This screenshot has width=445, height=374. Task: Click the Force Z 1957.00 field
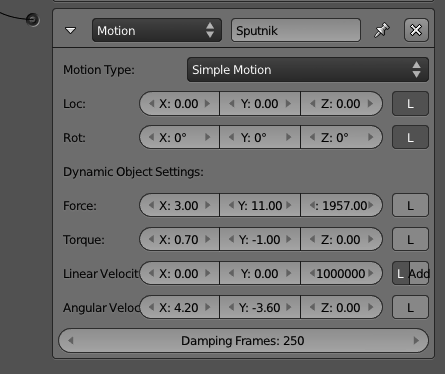(x=341, y=205)
